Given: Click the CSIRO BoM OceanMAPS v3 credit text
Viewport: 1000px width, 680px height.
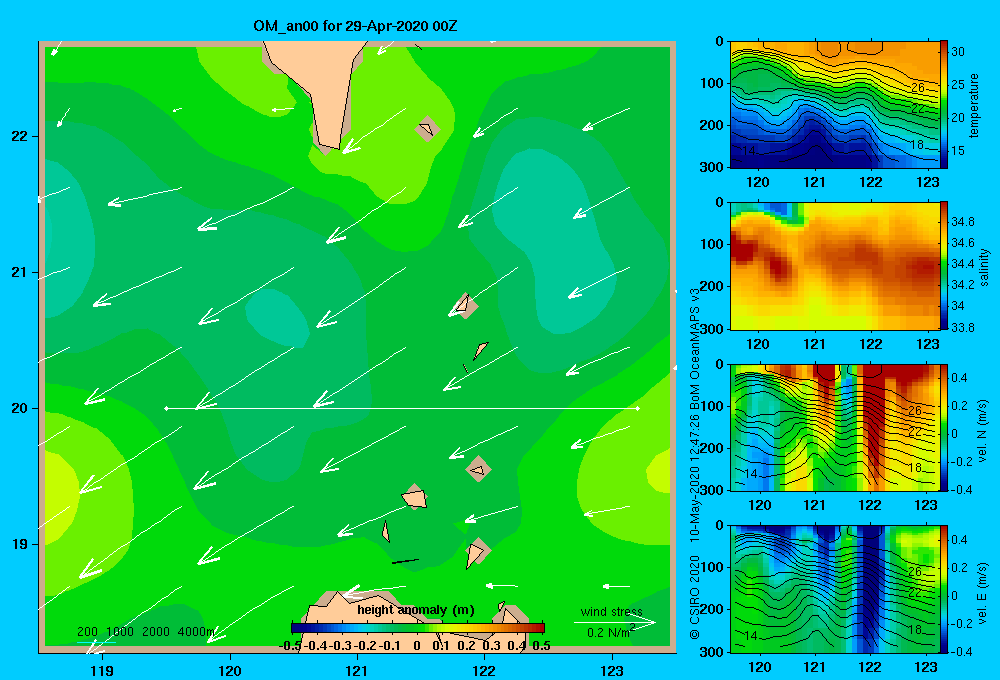Looking at the screenshot, I should pyautogui.click(x=695, y=464).
